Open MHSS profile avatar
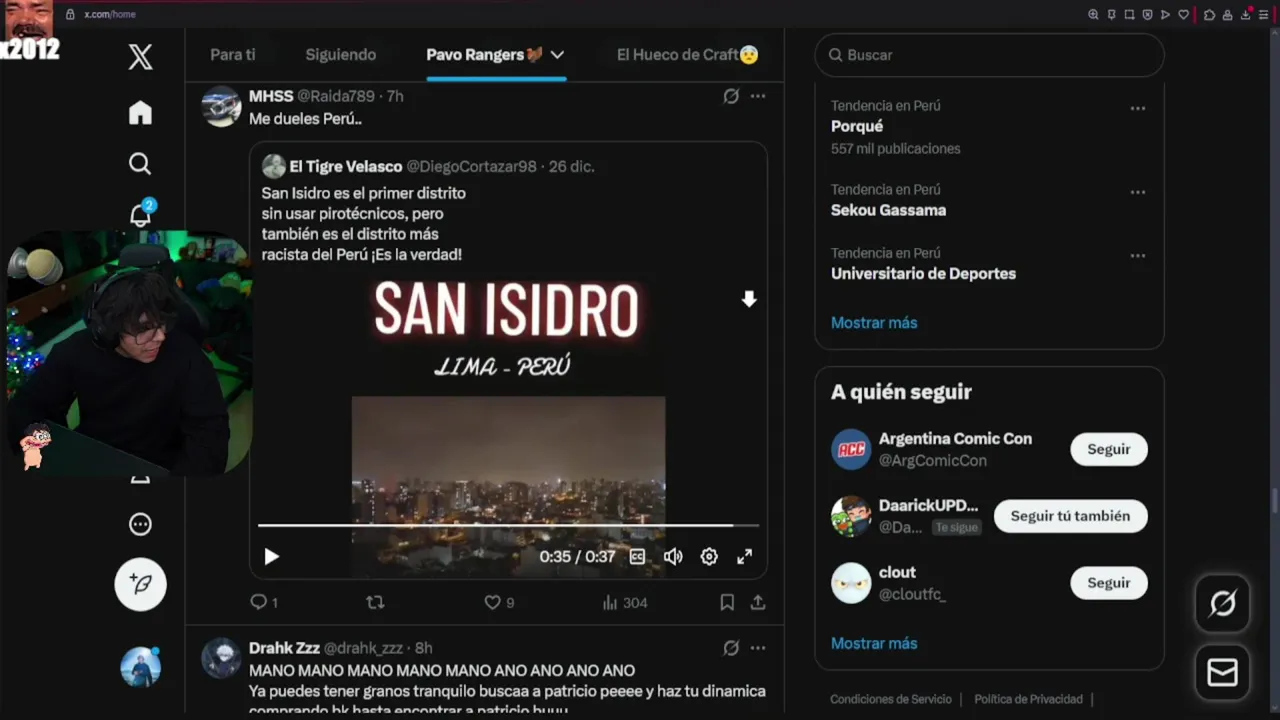Image resolution: width=1280 pixels, height=720 pixels. (x=221, y=106)
